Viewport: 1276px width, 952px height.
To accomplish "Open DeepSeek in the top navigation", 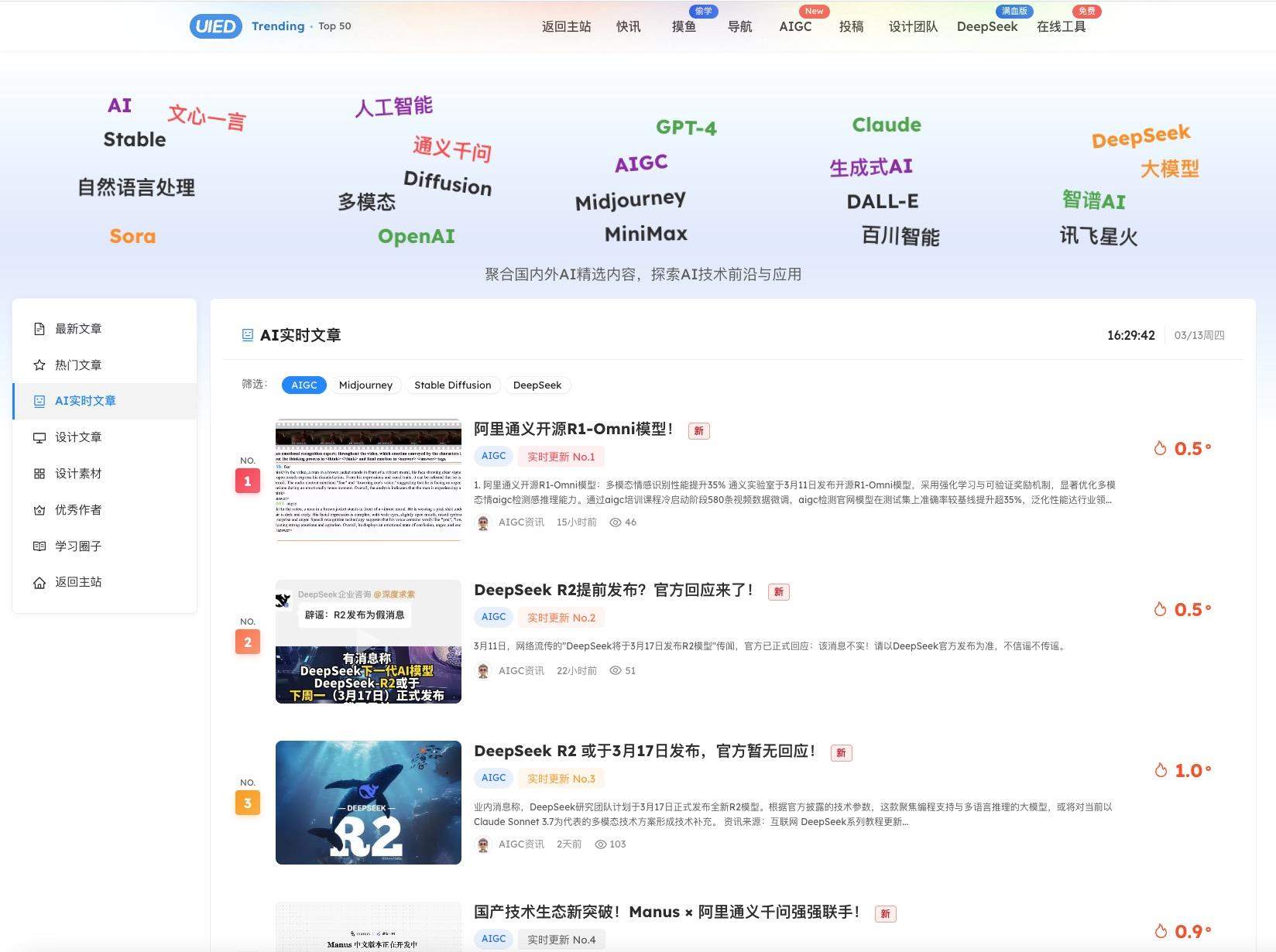I will 987,26.
